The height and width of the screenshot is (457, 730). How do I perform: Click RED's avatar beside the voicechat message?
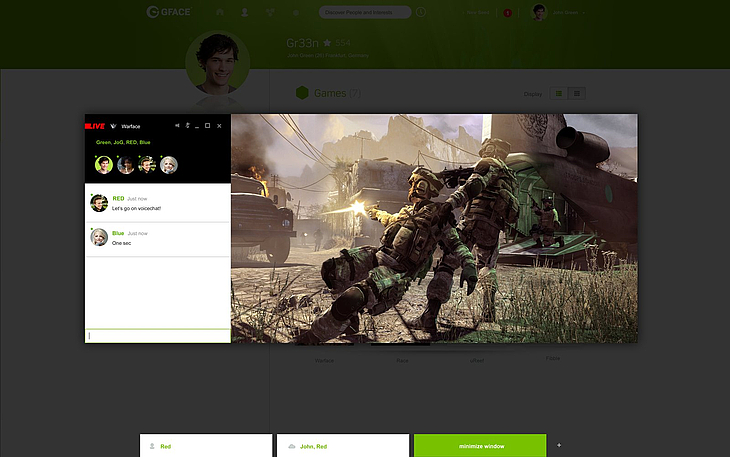coord(99,203)
